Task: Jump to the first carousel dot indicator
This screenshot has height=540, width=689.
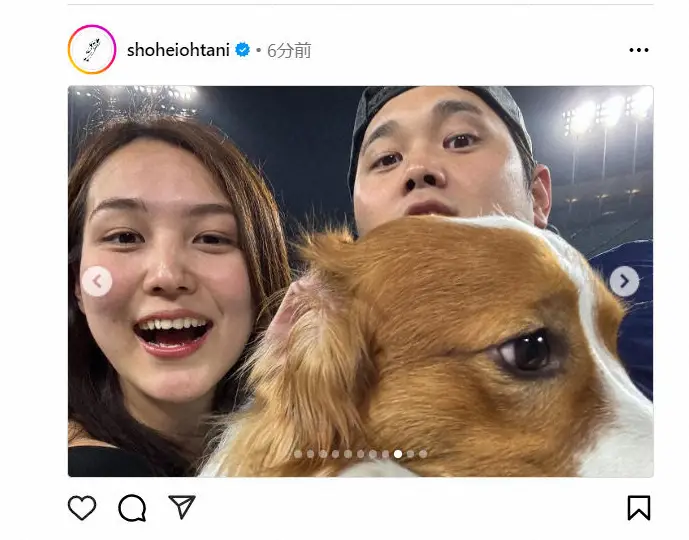Action: pos(298,454)
